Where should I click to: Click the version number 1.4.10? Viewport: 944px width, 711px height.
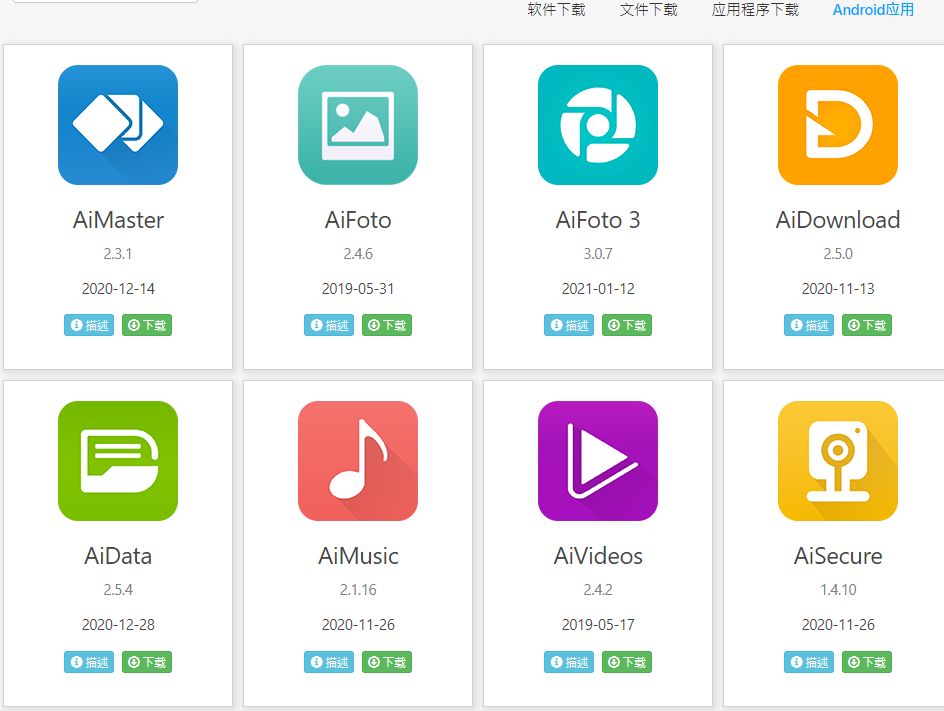click(x=837, y=589)
